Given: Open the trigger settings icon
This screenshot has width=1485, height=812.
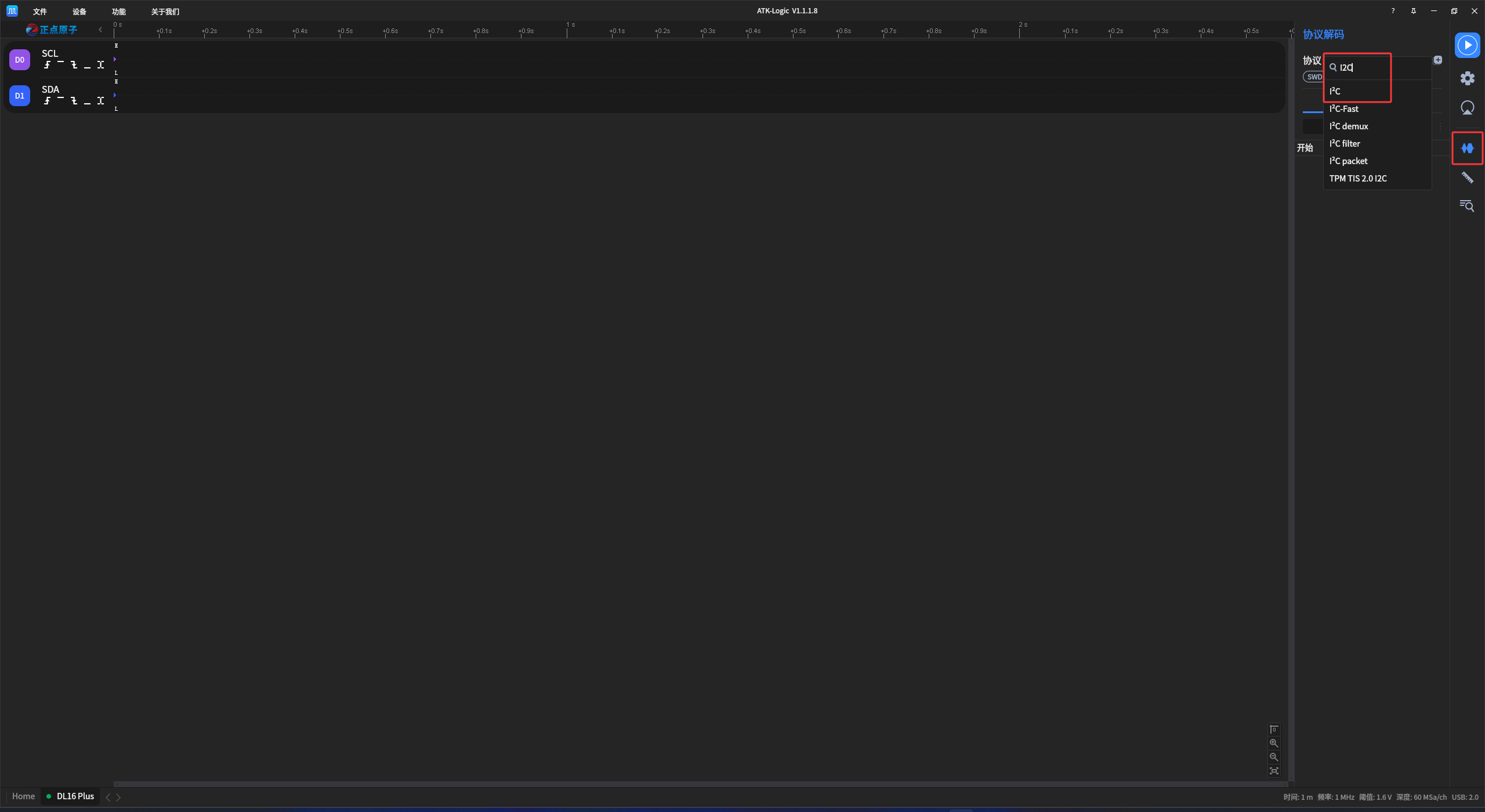Looking at the screenshot, I should 1467,108.
